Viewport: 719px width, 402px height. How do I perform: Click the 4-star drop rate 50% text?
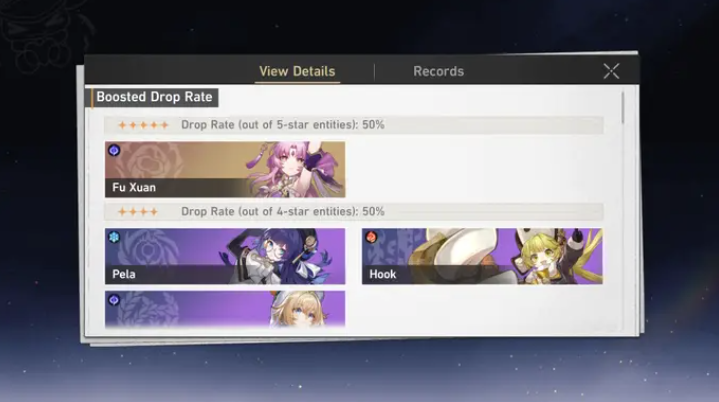coord(282,212)
